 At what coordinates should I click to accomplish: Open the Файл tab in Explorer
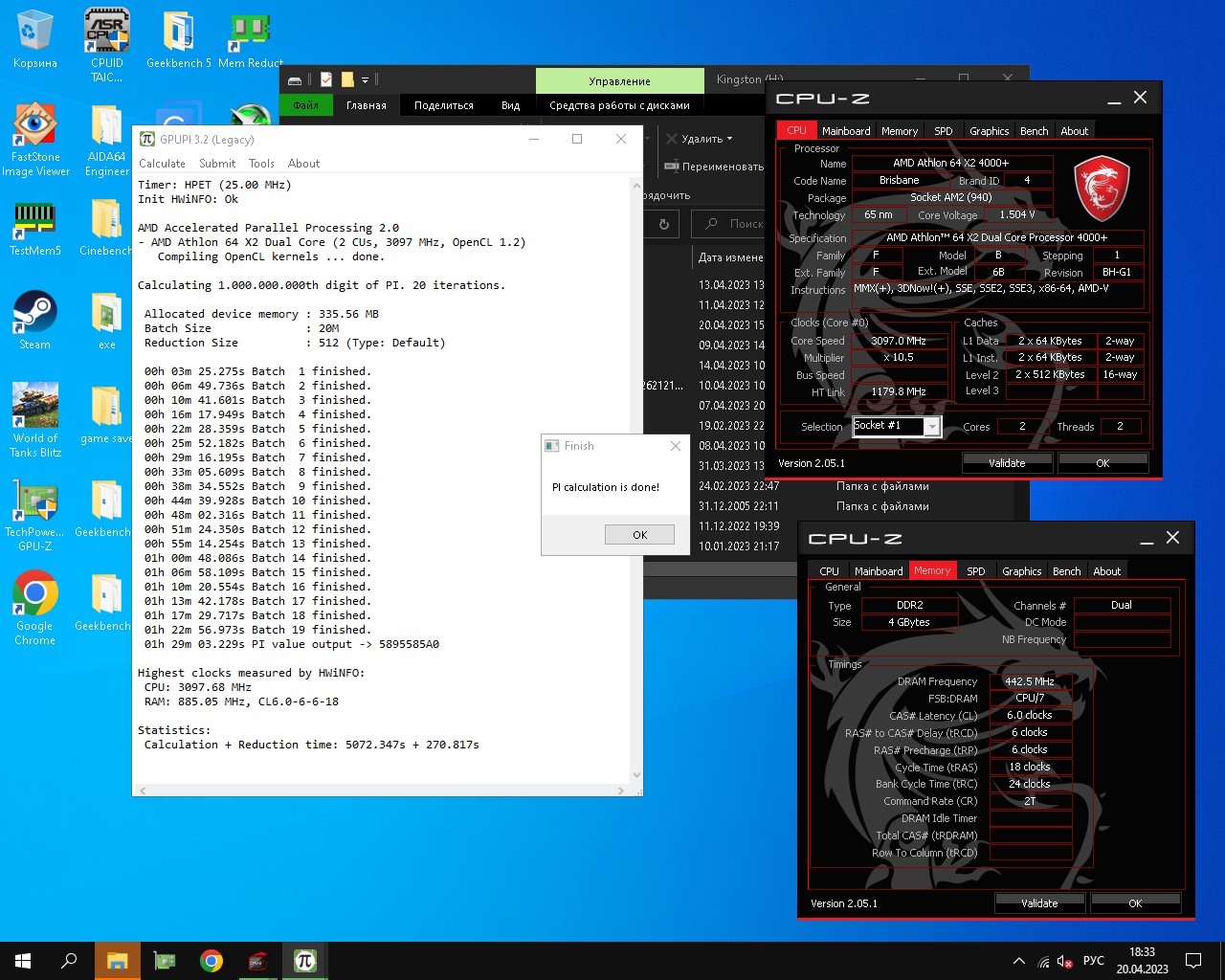pos(305,105)
